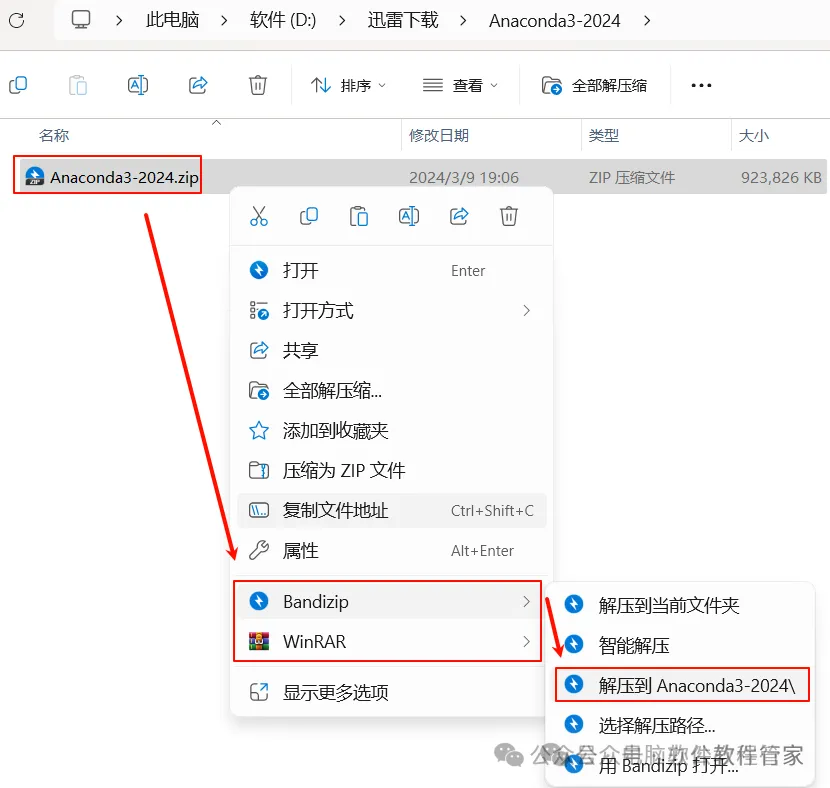Click the 类型 column header

click(603, 135)
